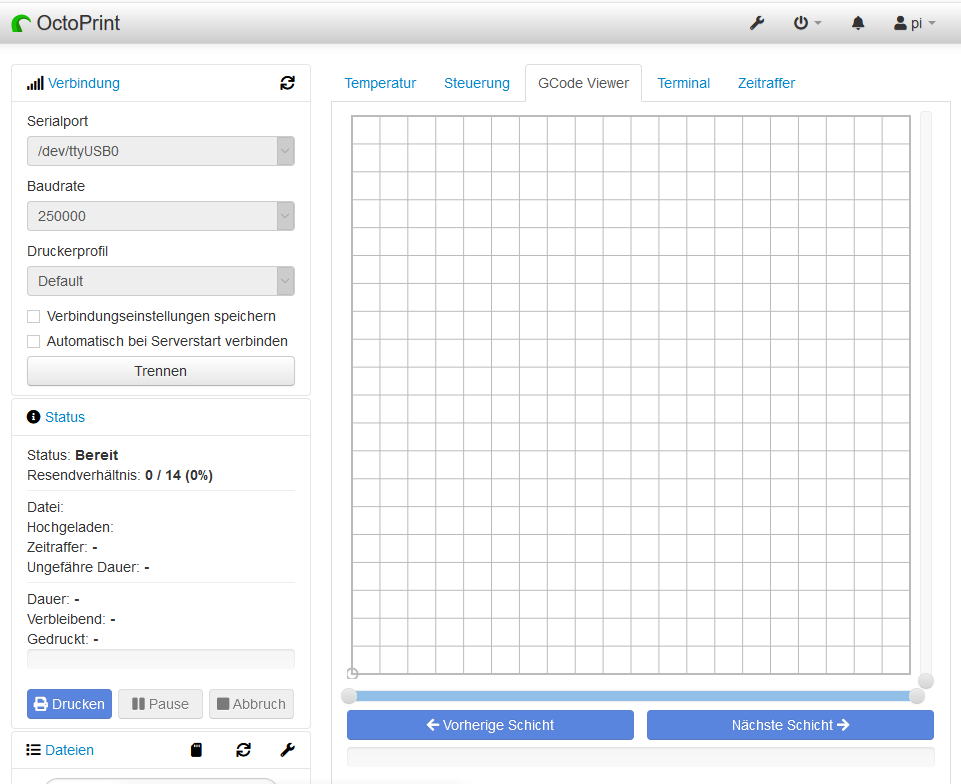The width and height of the screenshot is (961, 784).
Task: Click the vertical layer slider handle
Action: coord(926,680)
